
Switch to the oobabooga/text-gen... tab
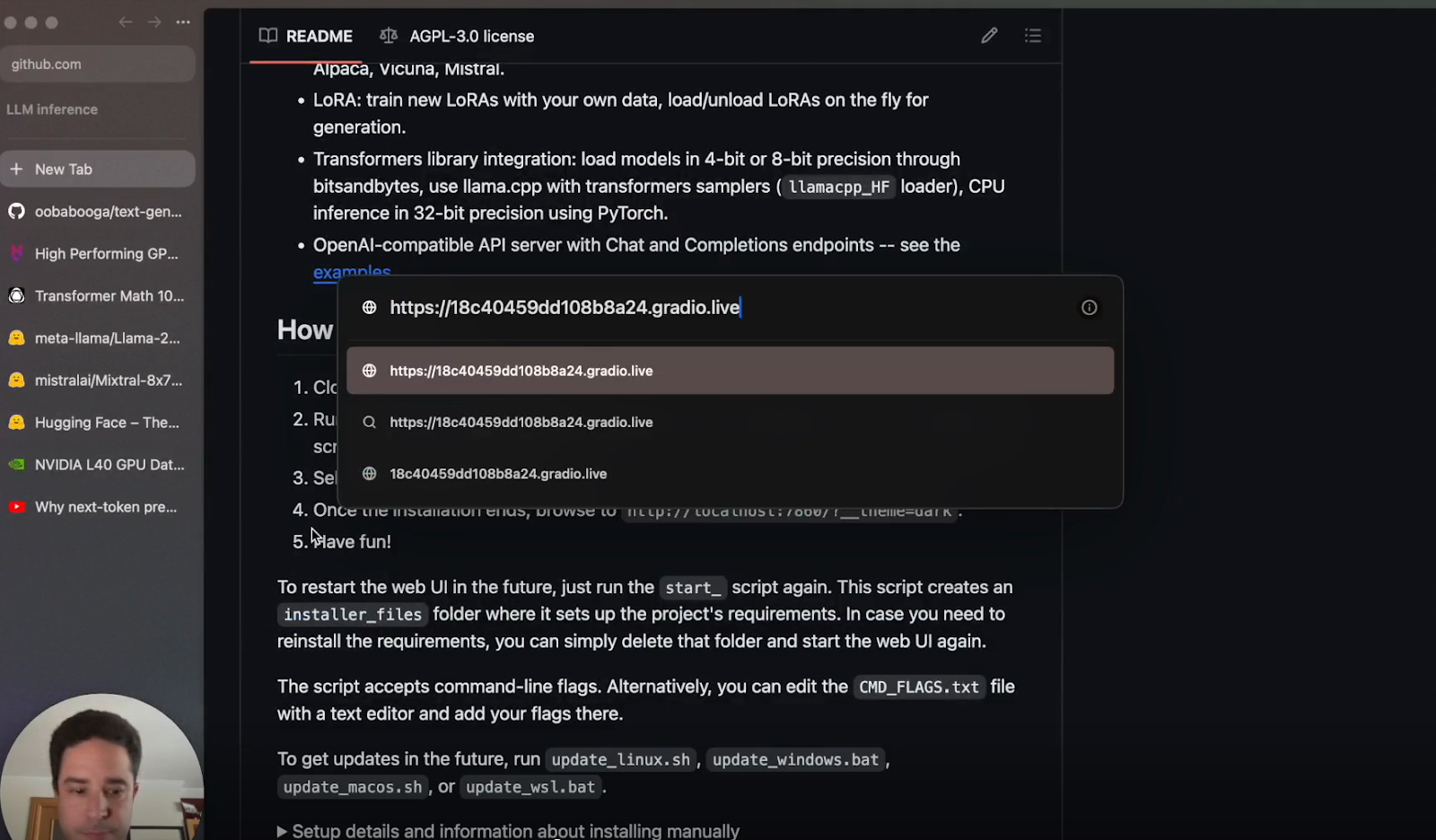98,212
